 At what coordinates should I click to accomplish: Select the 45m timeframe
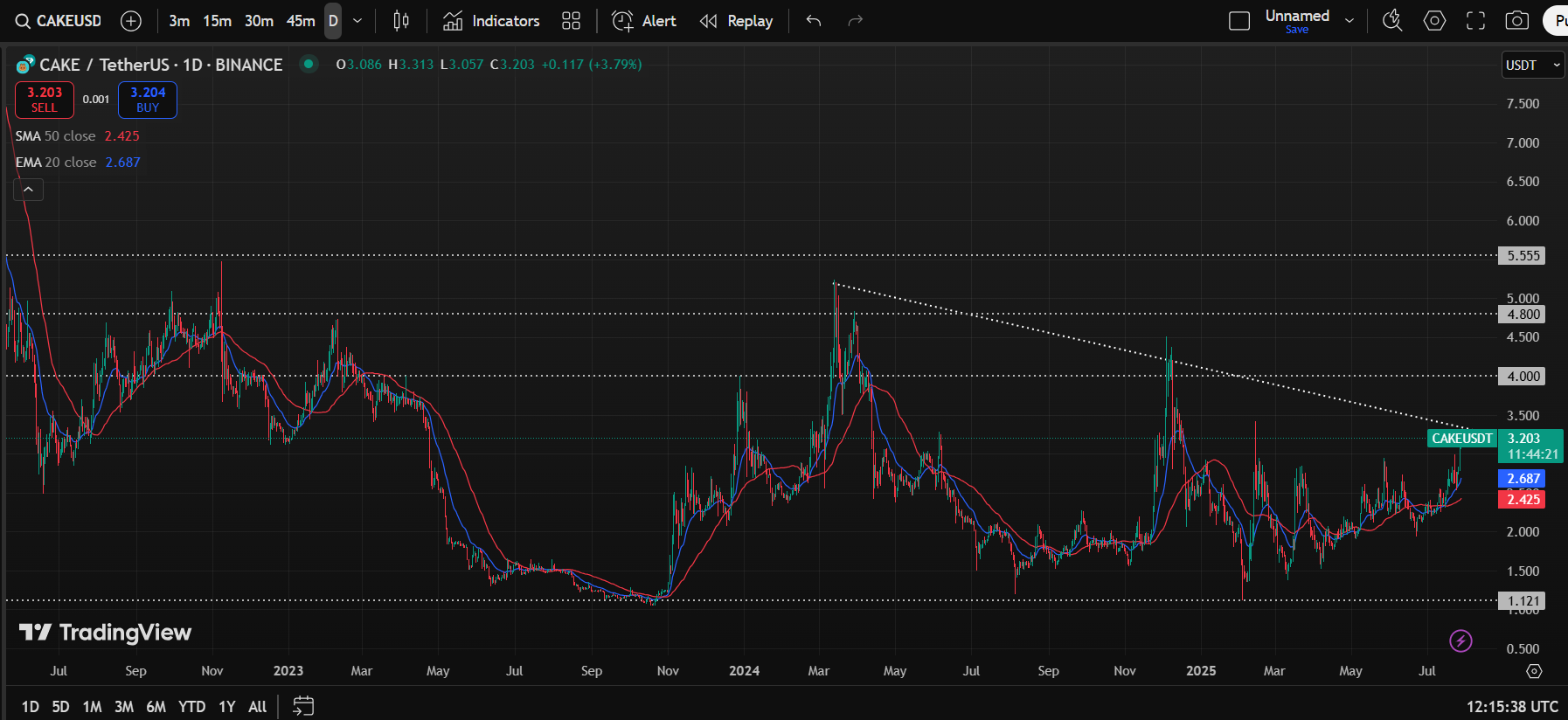pyautogui.click(x=301, y=21)
